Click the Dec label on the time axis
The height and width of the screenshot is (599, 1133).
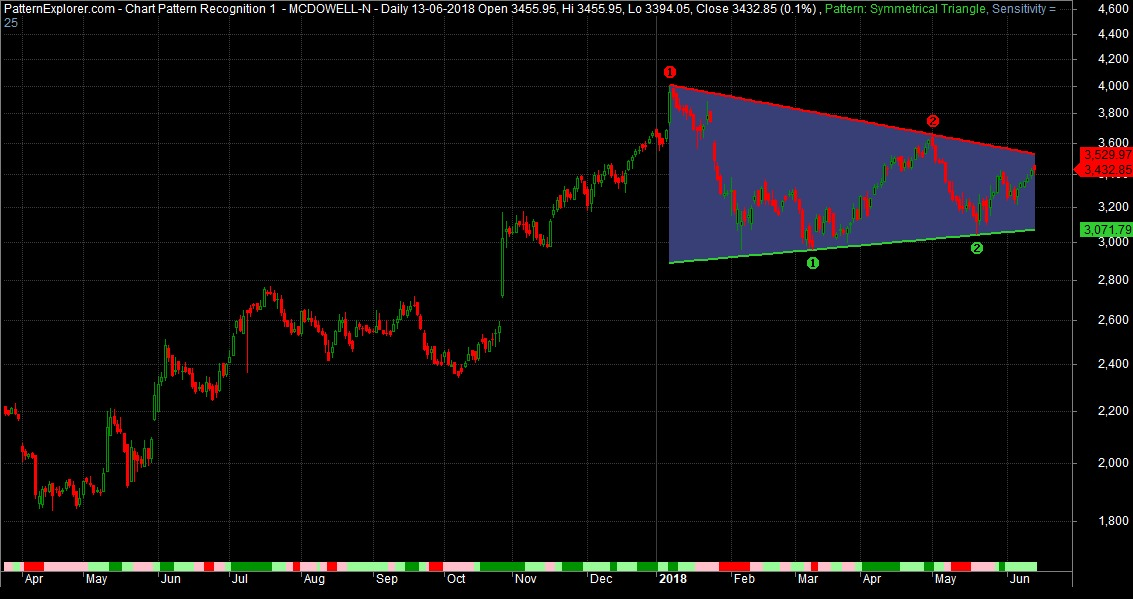coord(601,579)
